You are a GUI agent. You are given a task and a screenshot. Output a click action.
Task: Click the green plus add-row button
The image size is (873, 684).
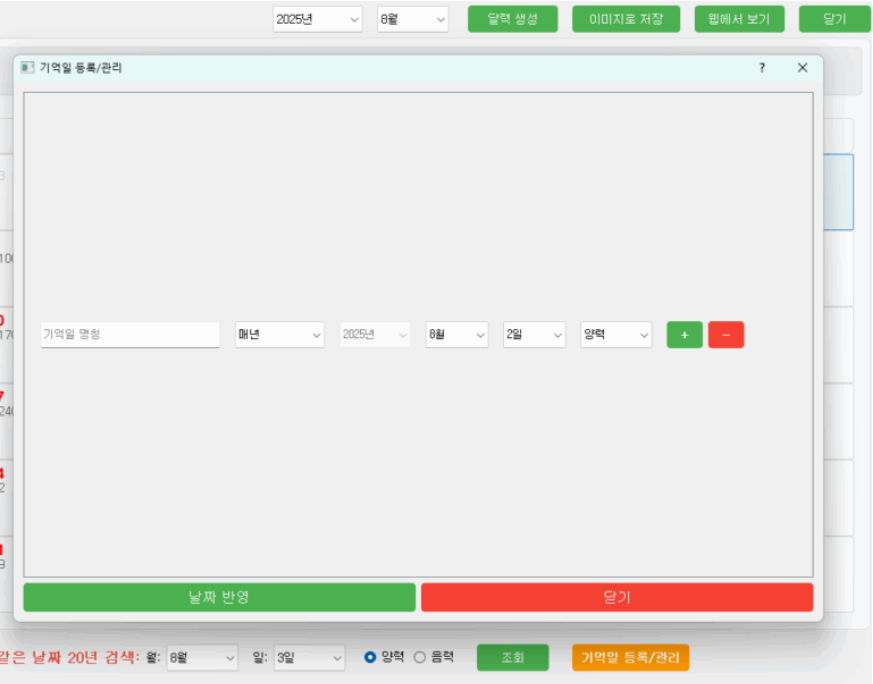coord(685,335)
